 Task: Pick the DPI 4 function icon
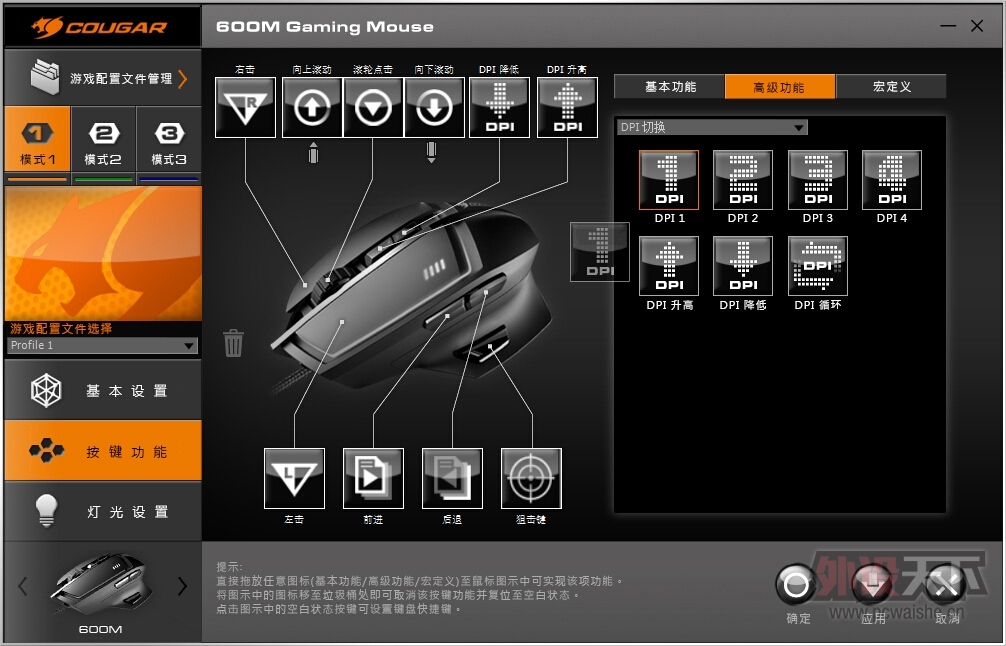pyautogui.click(x=892, y=180)
